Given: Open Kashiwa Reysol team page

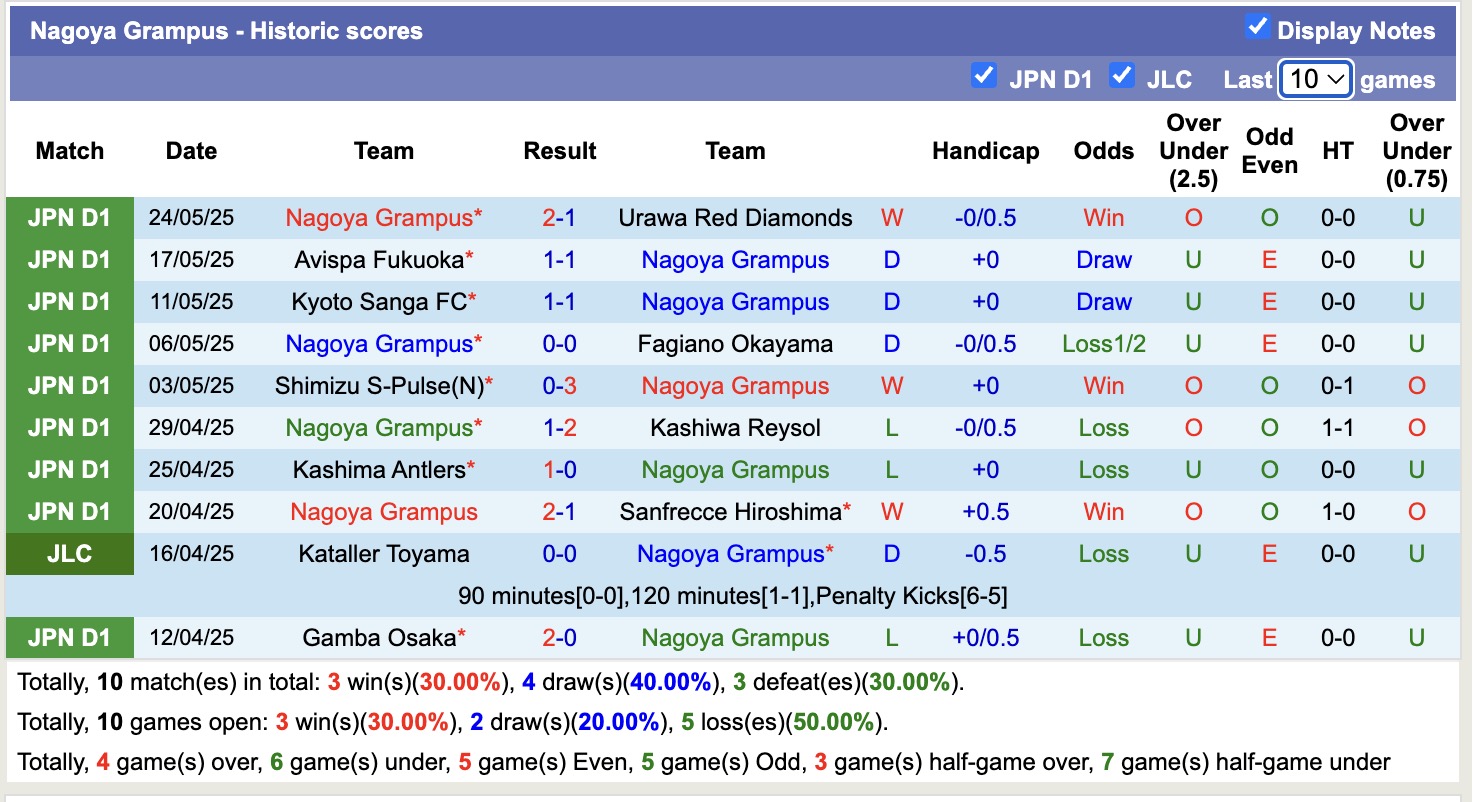Looking at the screenshot, I should [x=735, y=428].
